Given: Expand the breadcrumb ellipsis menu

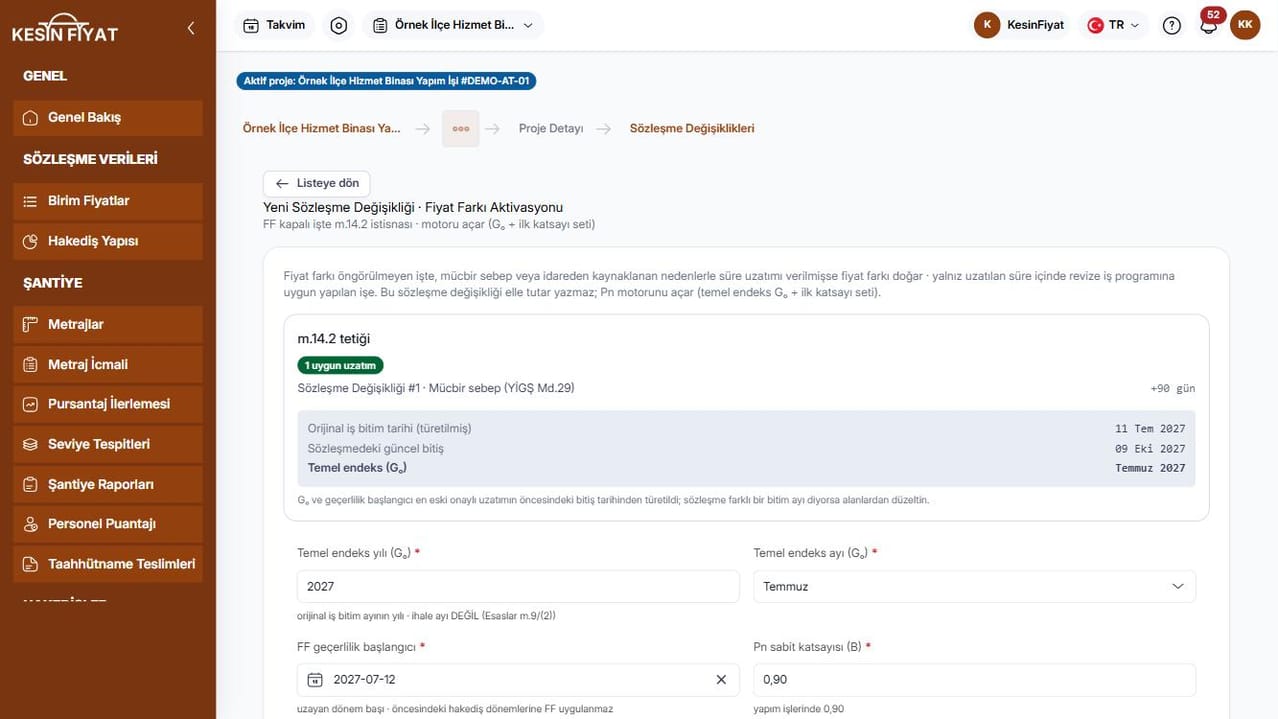Looking at the screenshot, I should [x=461, y=128].
